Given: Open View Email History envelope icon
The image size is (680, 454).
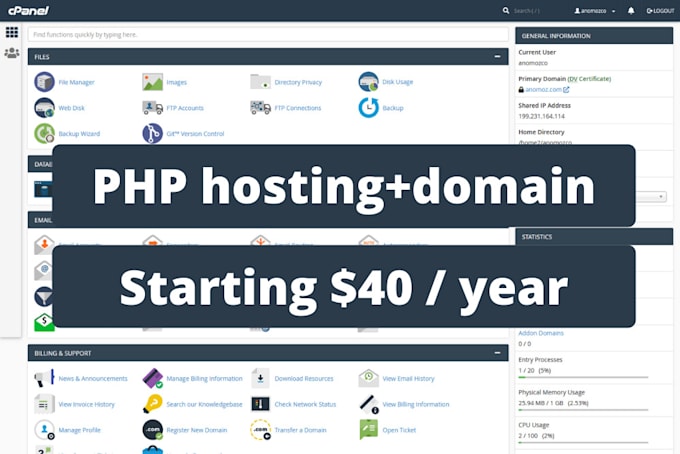Looking at the screenshot, I should [x=368, y=378].
